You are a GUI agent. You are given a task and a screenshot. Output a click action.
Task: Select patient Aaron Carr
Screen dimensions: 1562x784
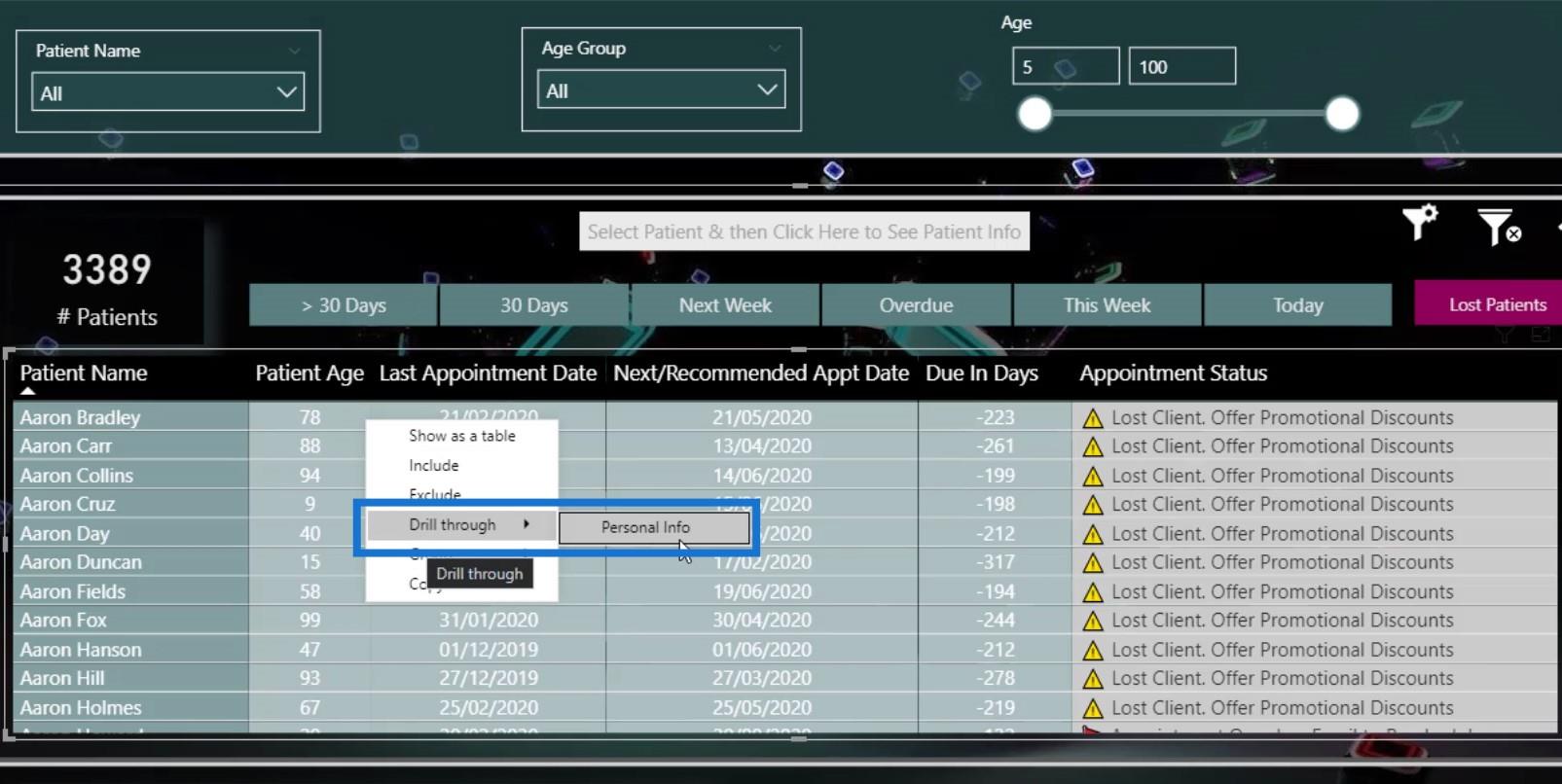[66, 445]
